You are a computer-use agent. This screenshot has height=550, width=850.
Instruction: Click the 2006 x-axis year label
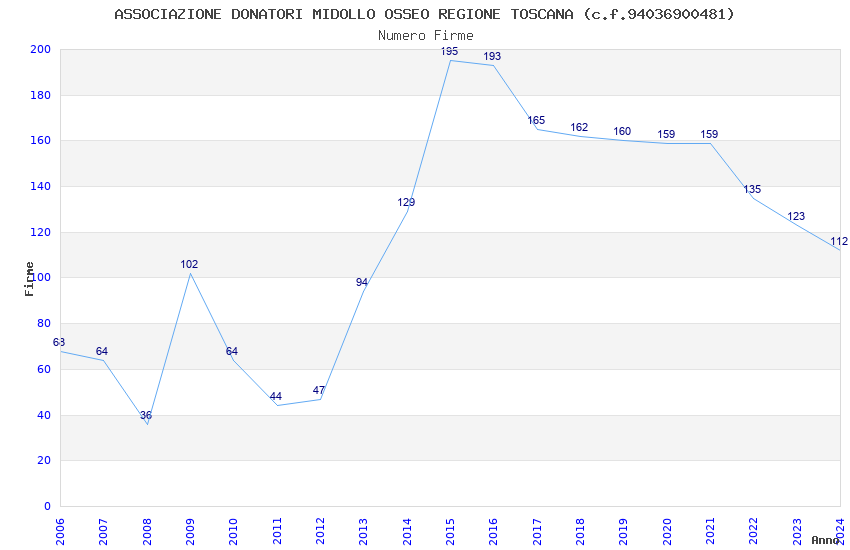point(60,532)
